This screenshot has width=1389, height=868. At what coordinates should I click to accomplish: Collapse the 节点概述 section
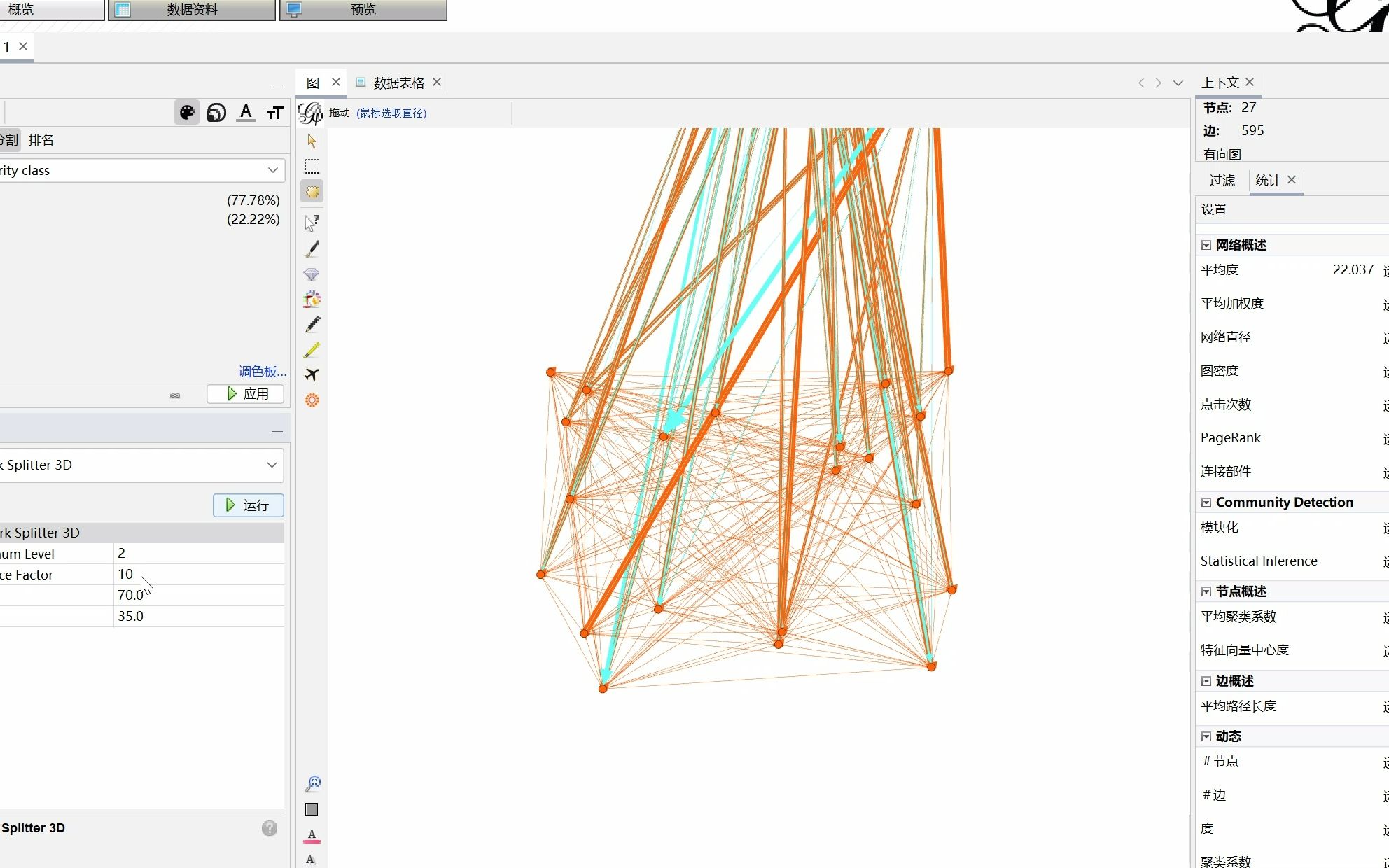click(x=1206, y=591)
